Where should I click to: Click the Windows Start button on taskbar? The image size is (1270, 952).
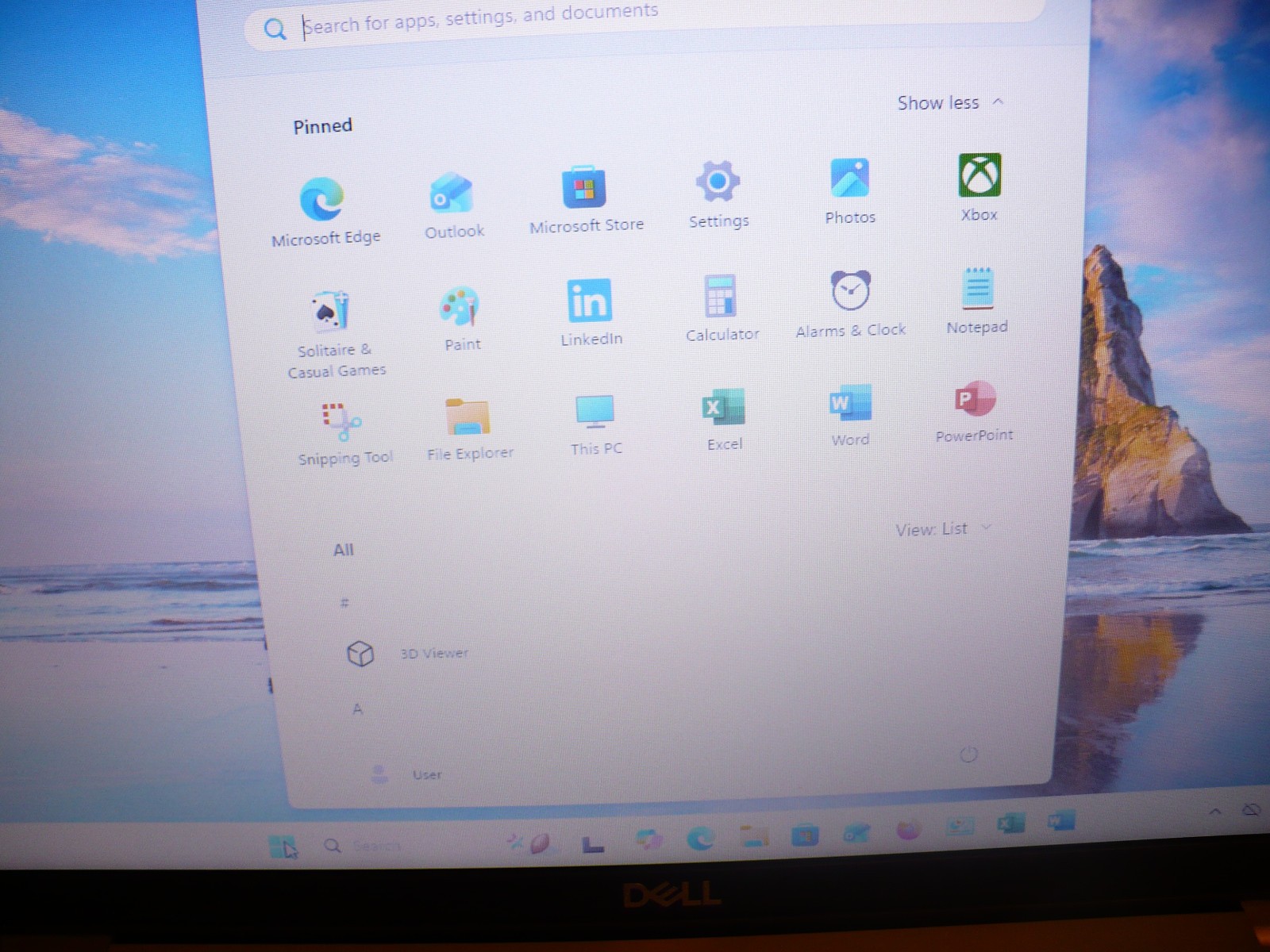[283, 847]
